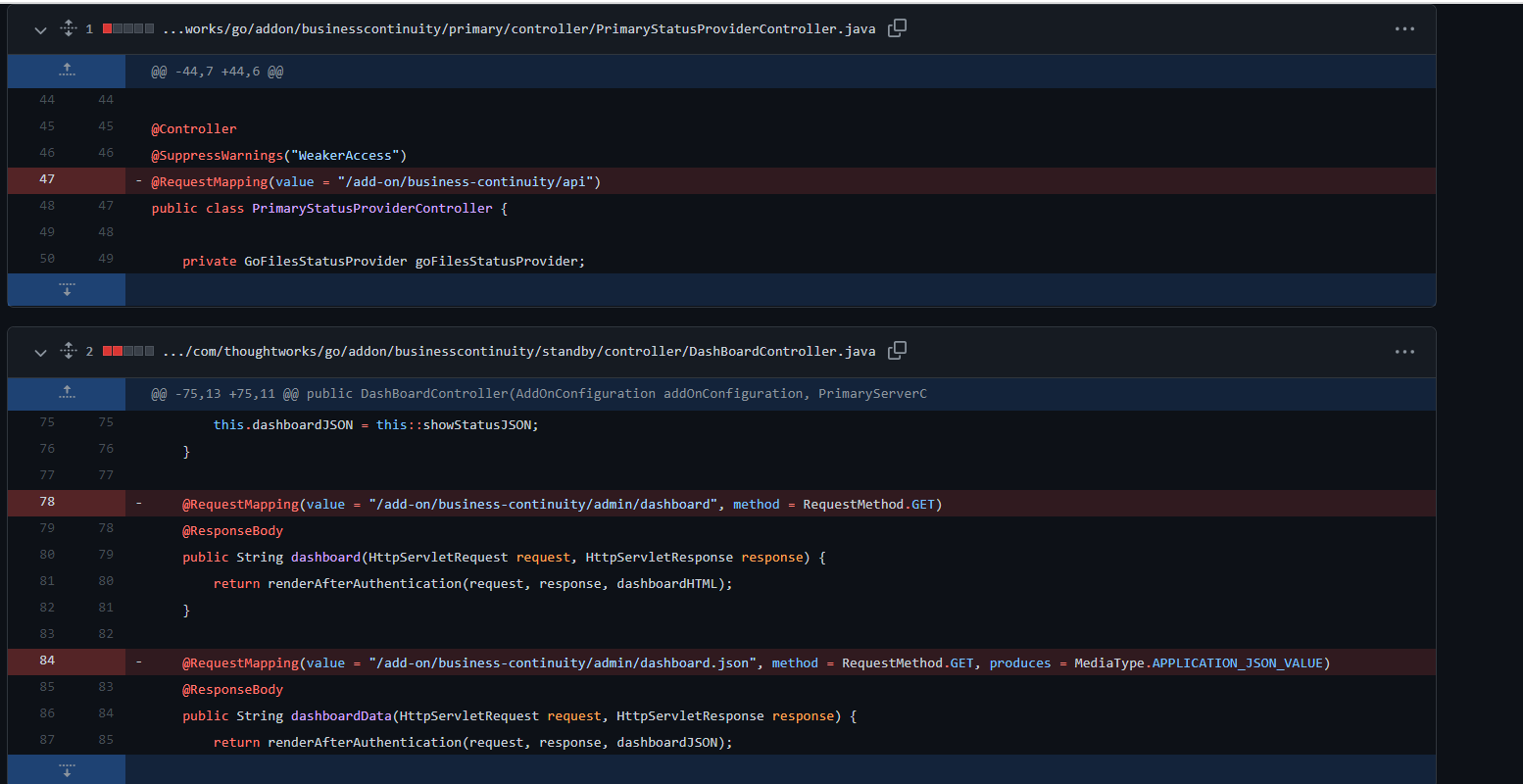Screen dimensions: 1523x784
Task: Click the @ResponseBody annotation on line 85
Action: point(232,690)
